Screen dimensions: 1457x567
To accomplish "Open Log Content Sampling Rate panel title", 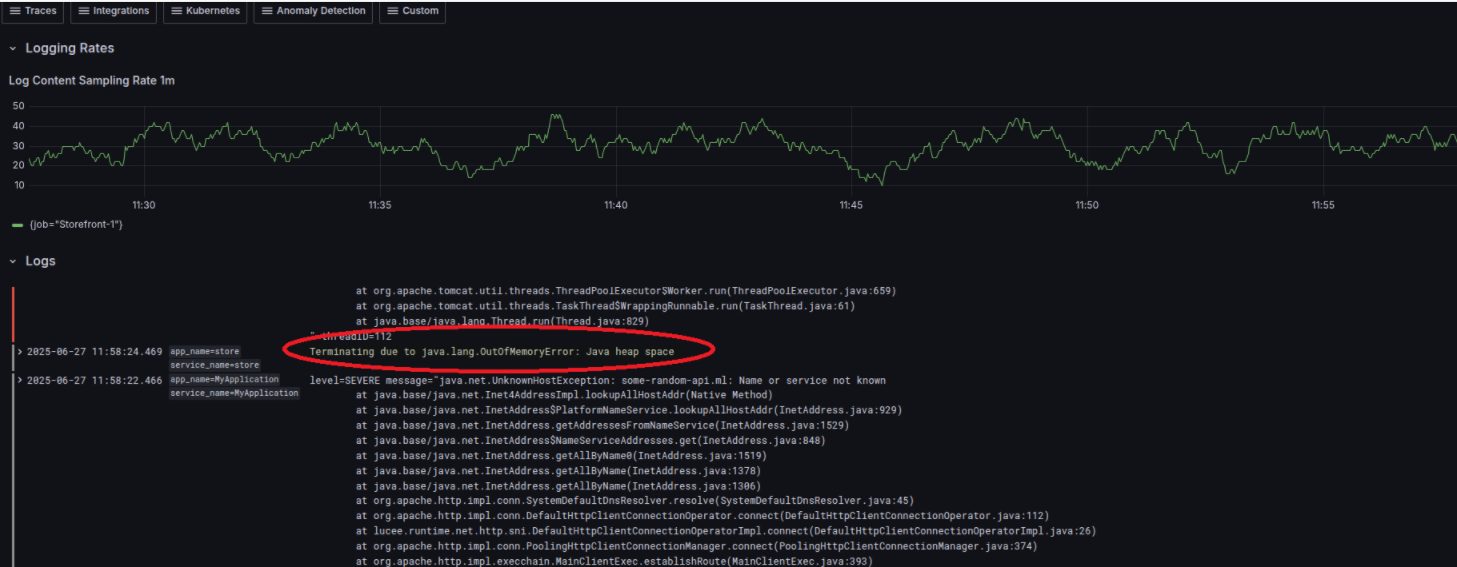I will click(91, 80).
